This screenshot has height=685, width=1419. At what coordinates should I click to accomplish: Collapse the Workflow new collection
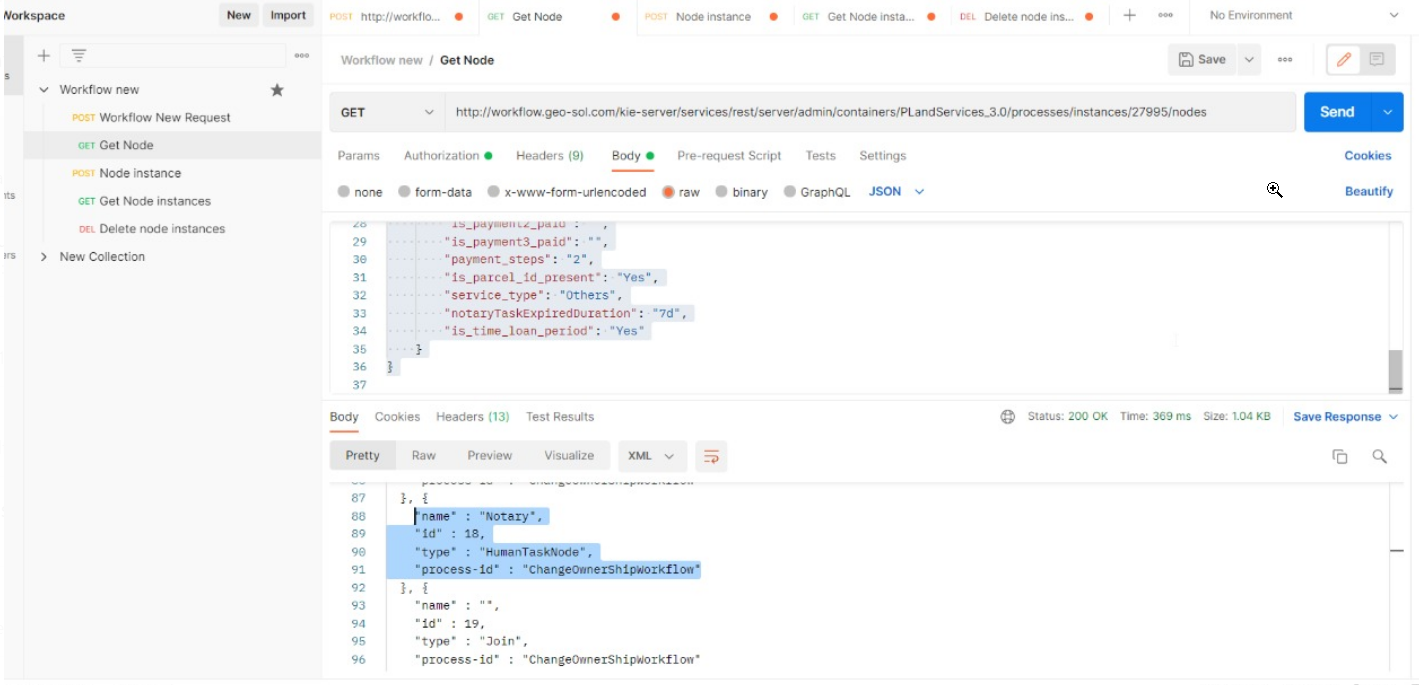pos(44,90)
